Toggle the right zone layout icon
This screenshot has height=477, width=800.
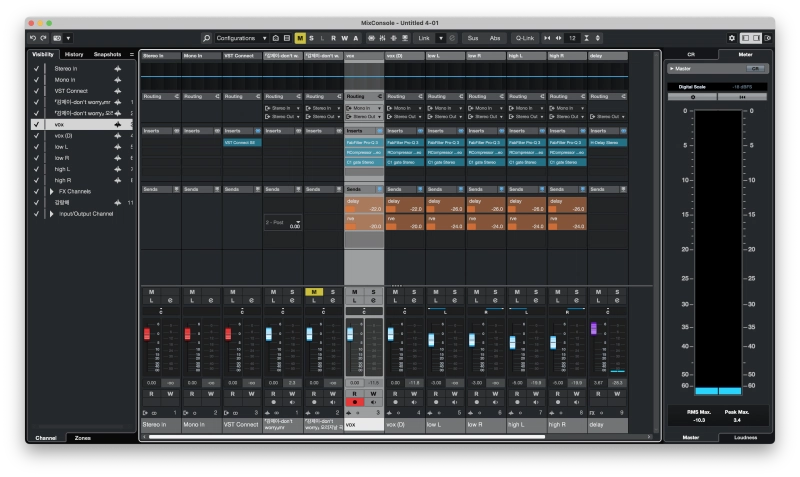(x=757, y=38)
